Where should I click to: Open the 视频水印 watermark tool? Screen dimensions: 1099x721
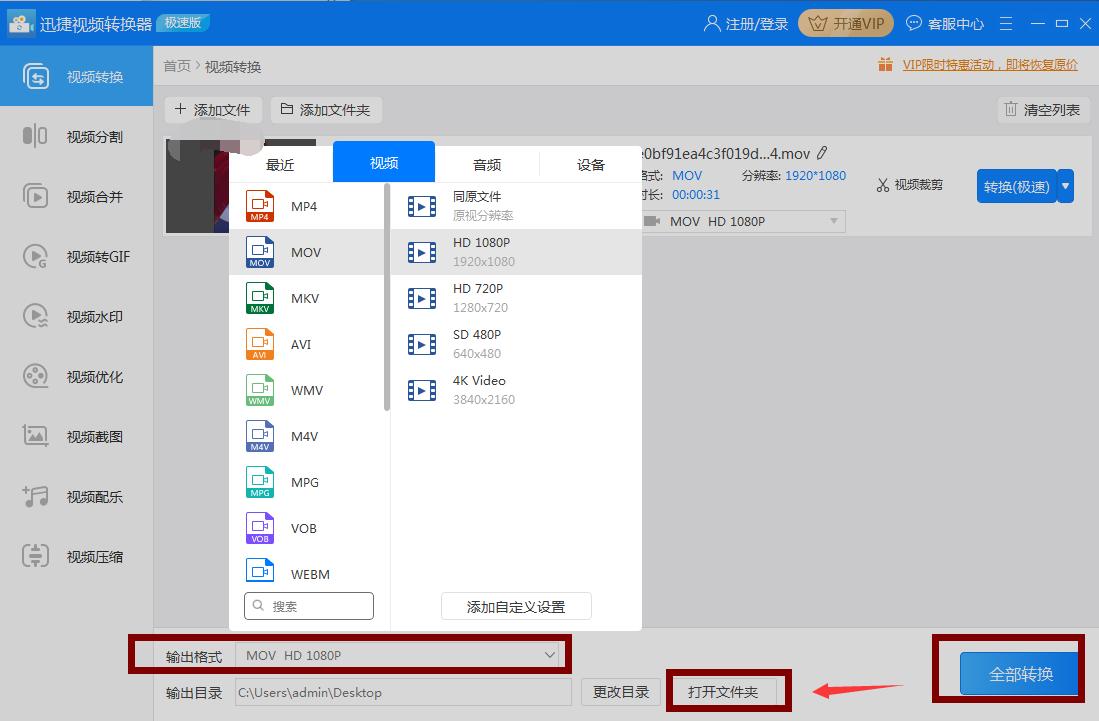[76, 317]
